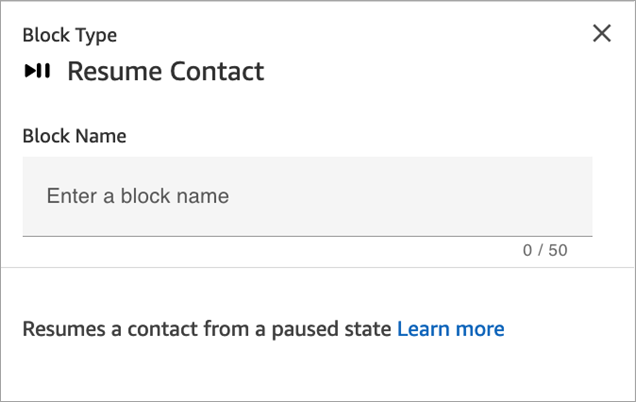Click the word 'Resume' in the block title
This screenshot has width=636, height=402.
[x=110, y=71]
